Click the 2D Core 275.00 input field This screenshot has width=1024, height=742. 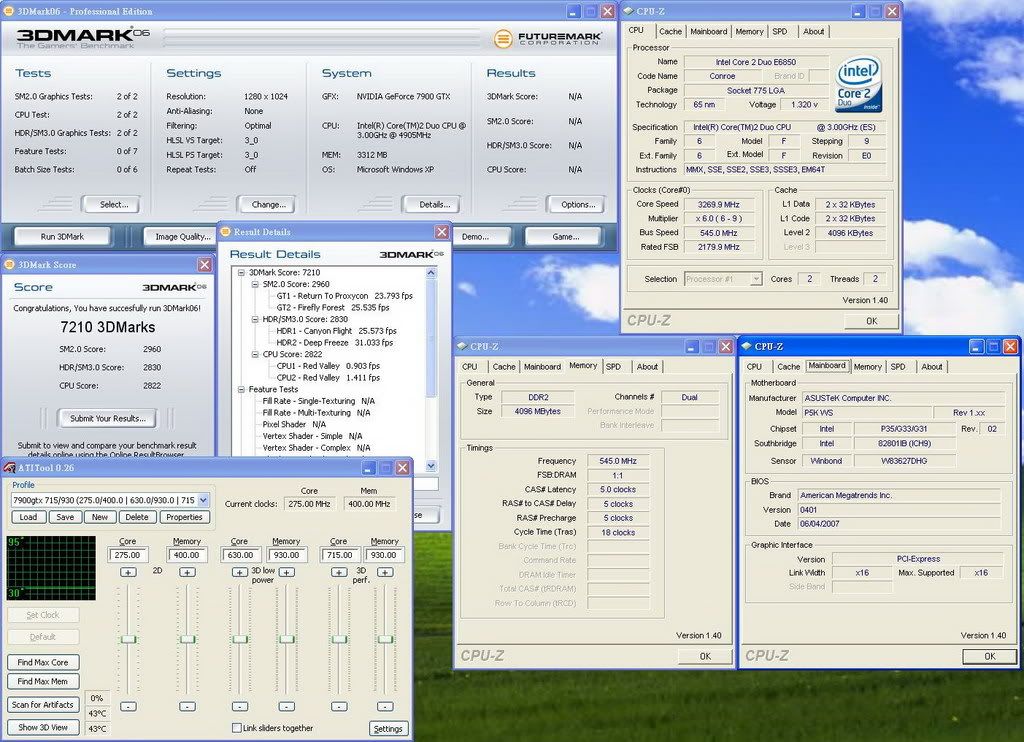coord(128,555)
